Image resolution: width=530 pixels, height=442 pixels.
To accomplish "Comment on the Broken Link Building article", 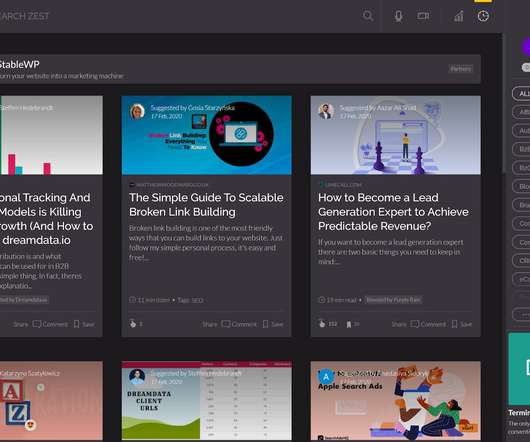I will (239, 324).
